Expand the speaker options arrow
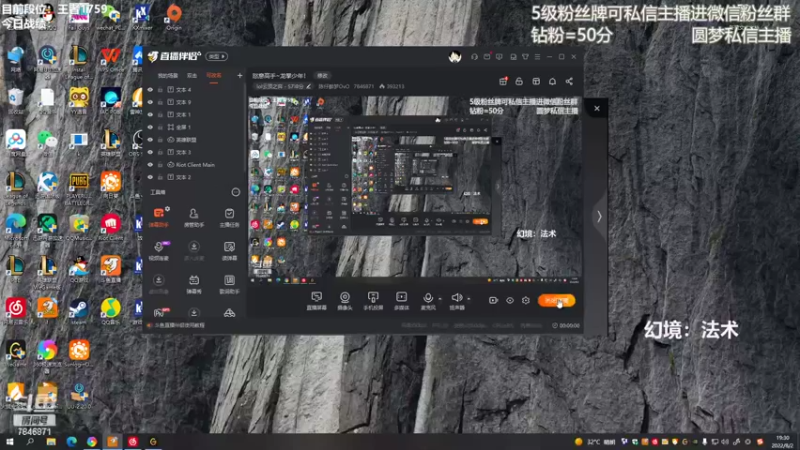The image size is (800, 450). [x=468, y=298]
